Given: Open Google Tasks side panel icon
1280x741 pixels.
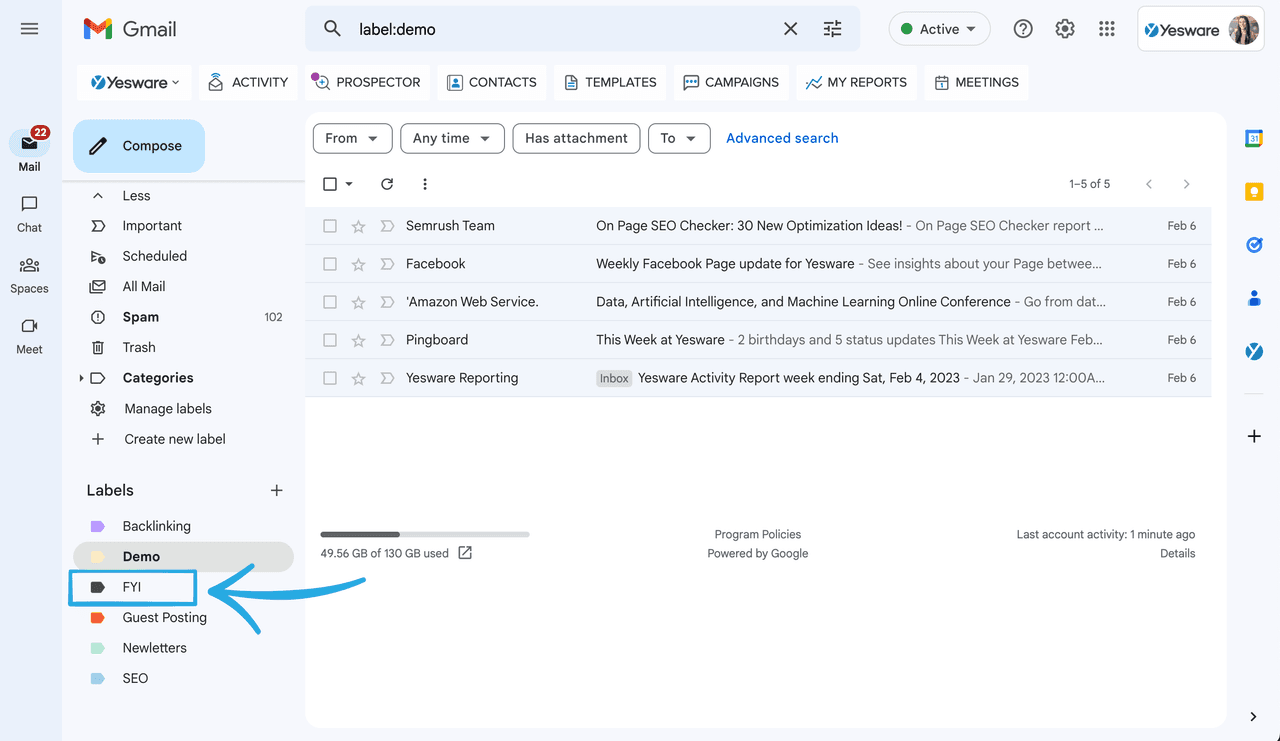Looking at the screenshot, I should tap(1254, 245).
